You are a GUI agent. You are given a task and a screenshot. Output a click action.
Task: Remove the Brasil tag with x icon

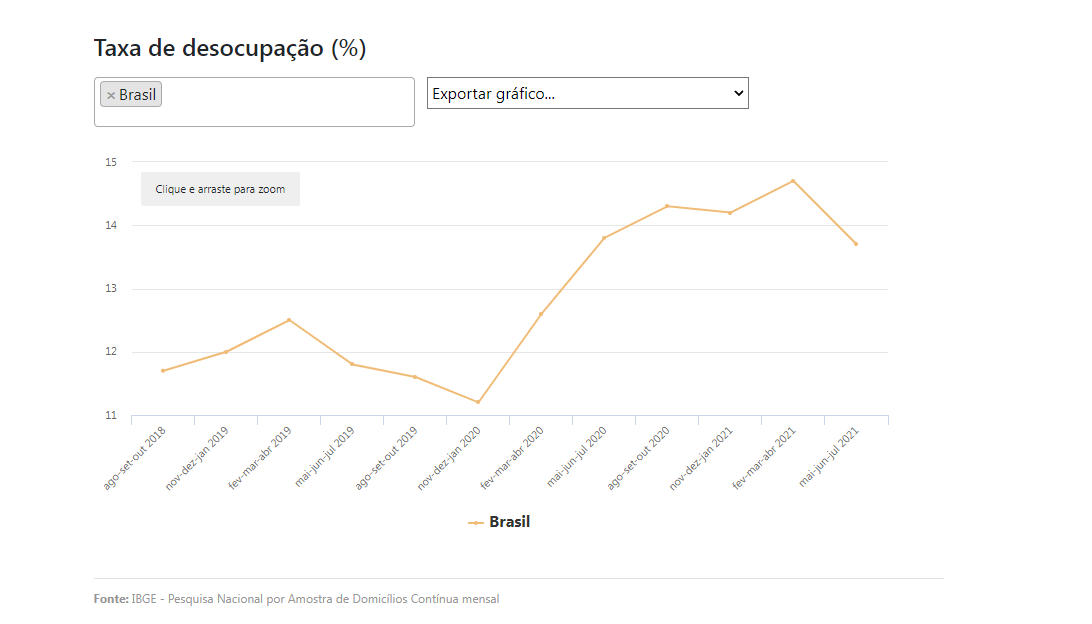click(x=111, y=96)
